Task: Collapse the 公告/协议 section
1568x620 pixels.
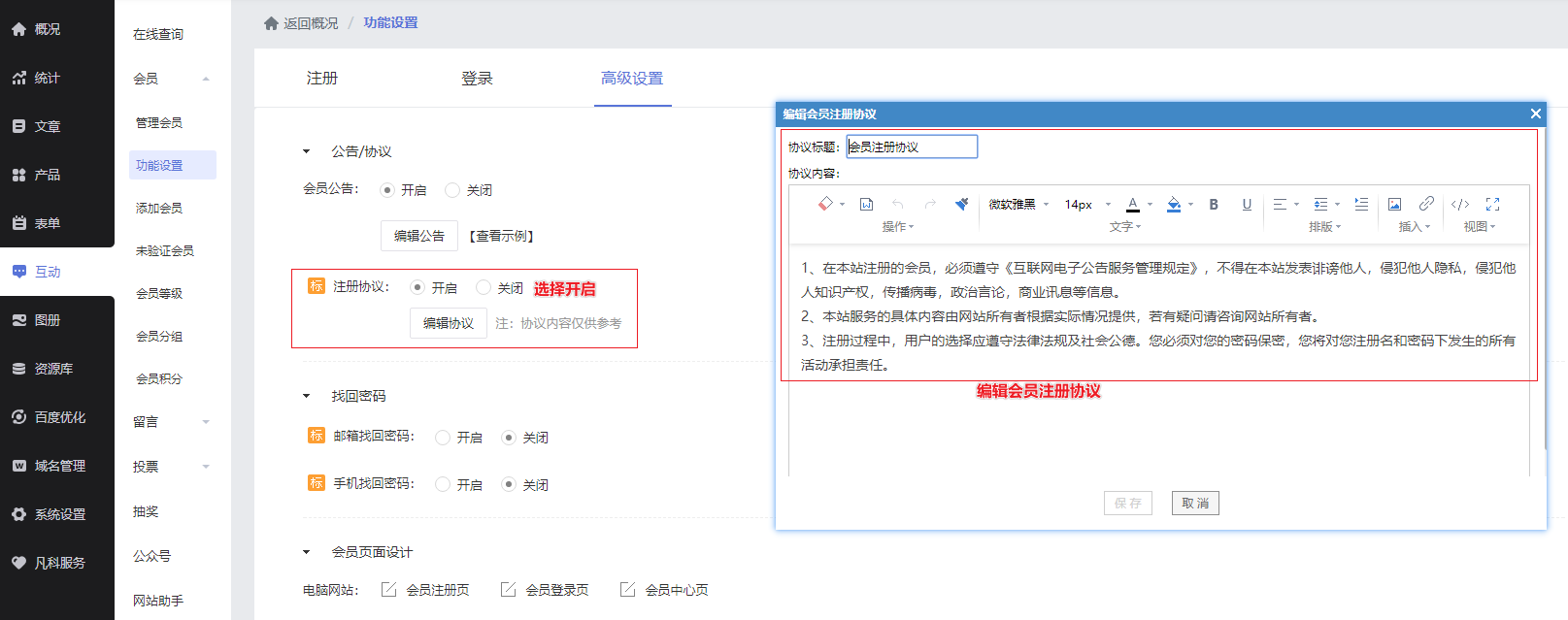Action: pos(307,151)
